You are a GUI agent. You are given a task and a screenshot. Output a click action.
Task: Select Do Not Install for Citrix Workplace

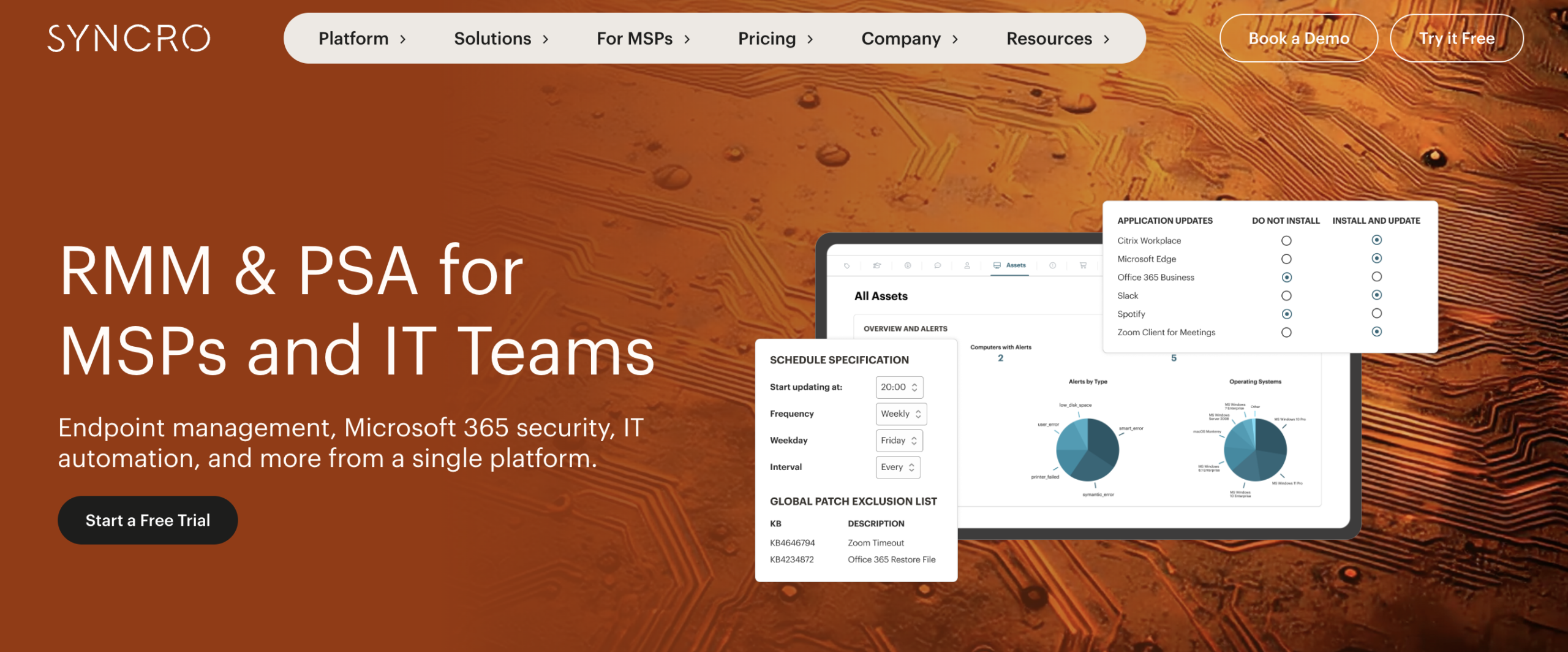click(1286, 241)
